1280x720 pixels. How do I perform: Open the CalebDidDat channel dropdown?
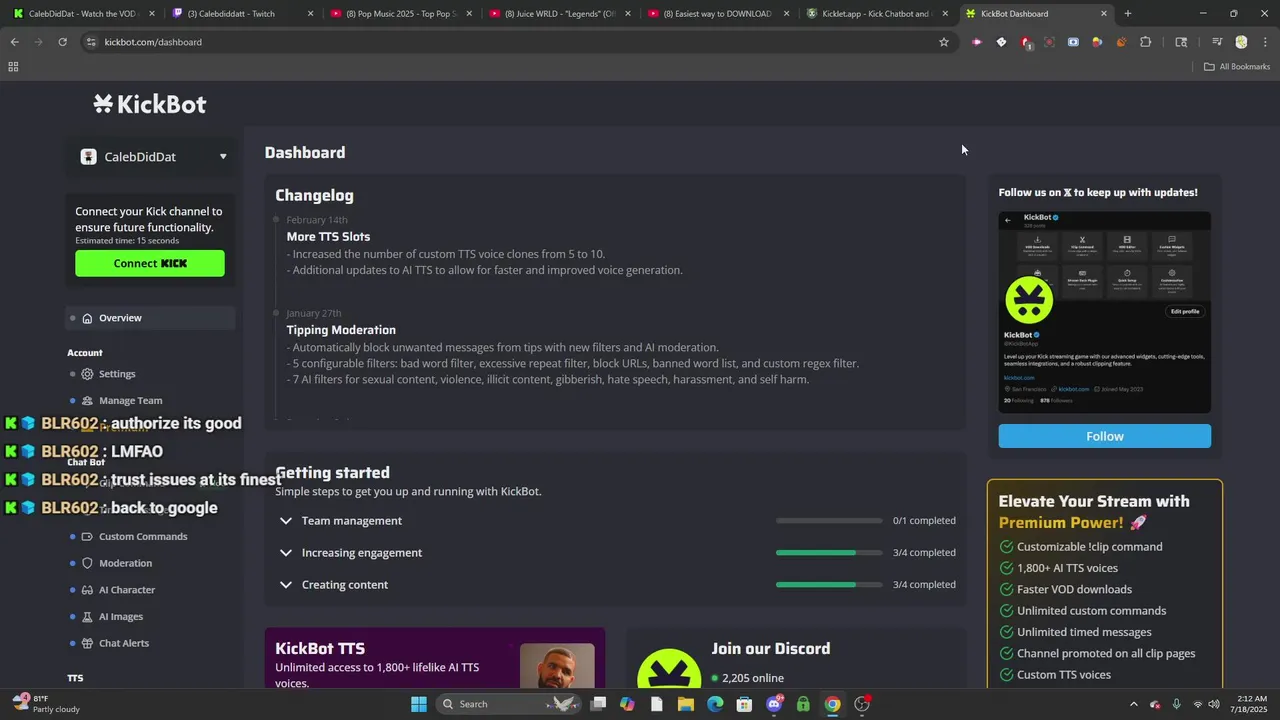coord(152,157)
